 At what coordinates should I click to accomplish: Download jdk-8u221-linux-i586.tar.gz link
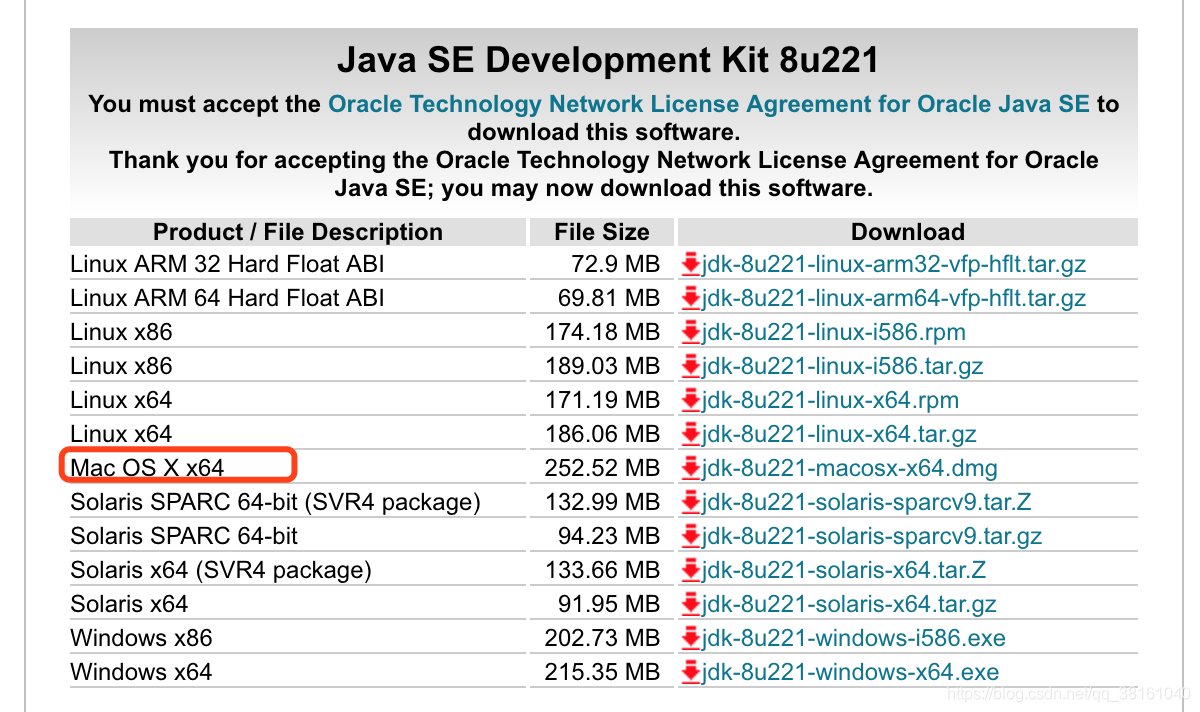coord(843,367)
